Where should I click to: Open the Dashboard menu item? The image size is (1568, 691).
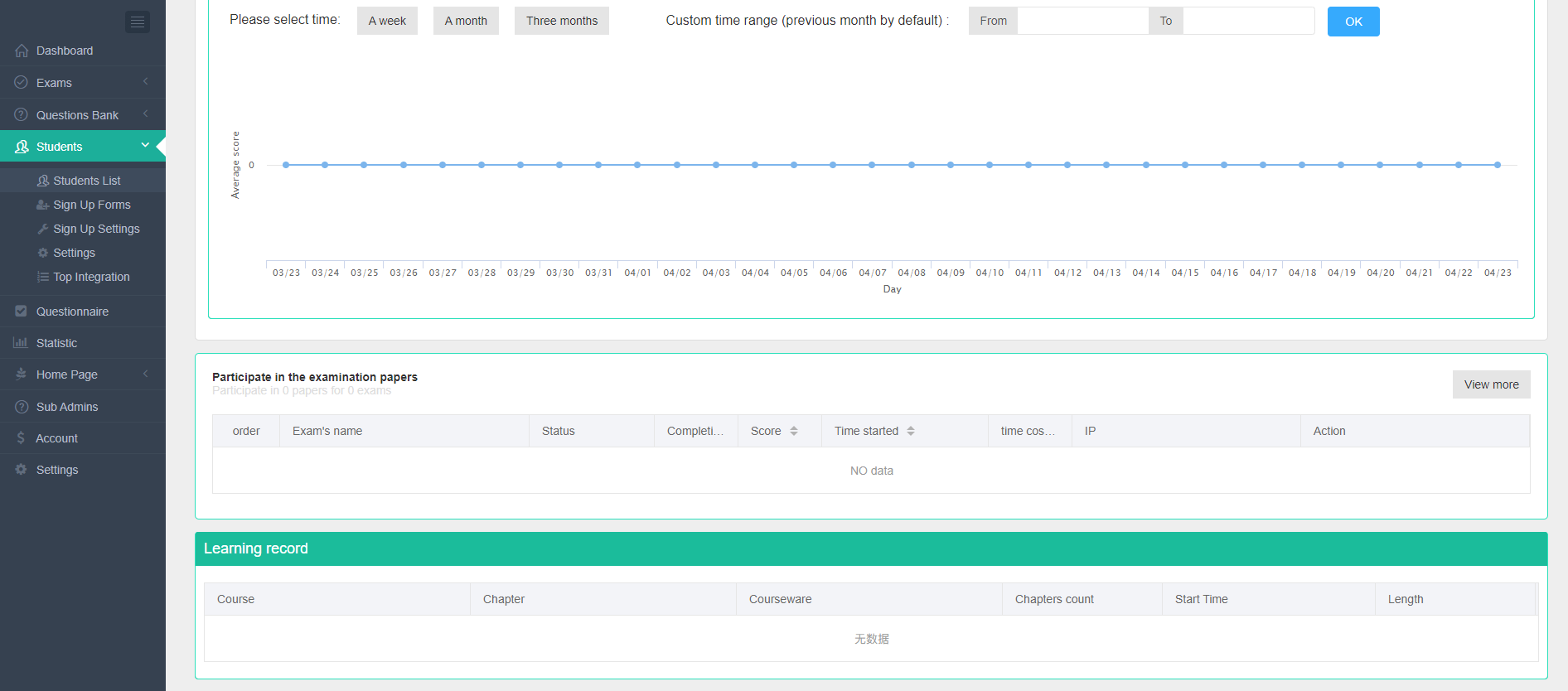(83, 51)
